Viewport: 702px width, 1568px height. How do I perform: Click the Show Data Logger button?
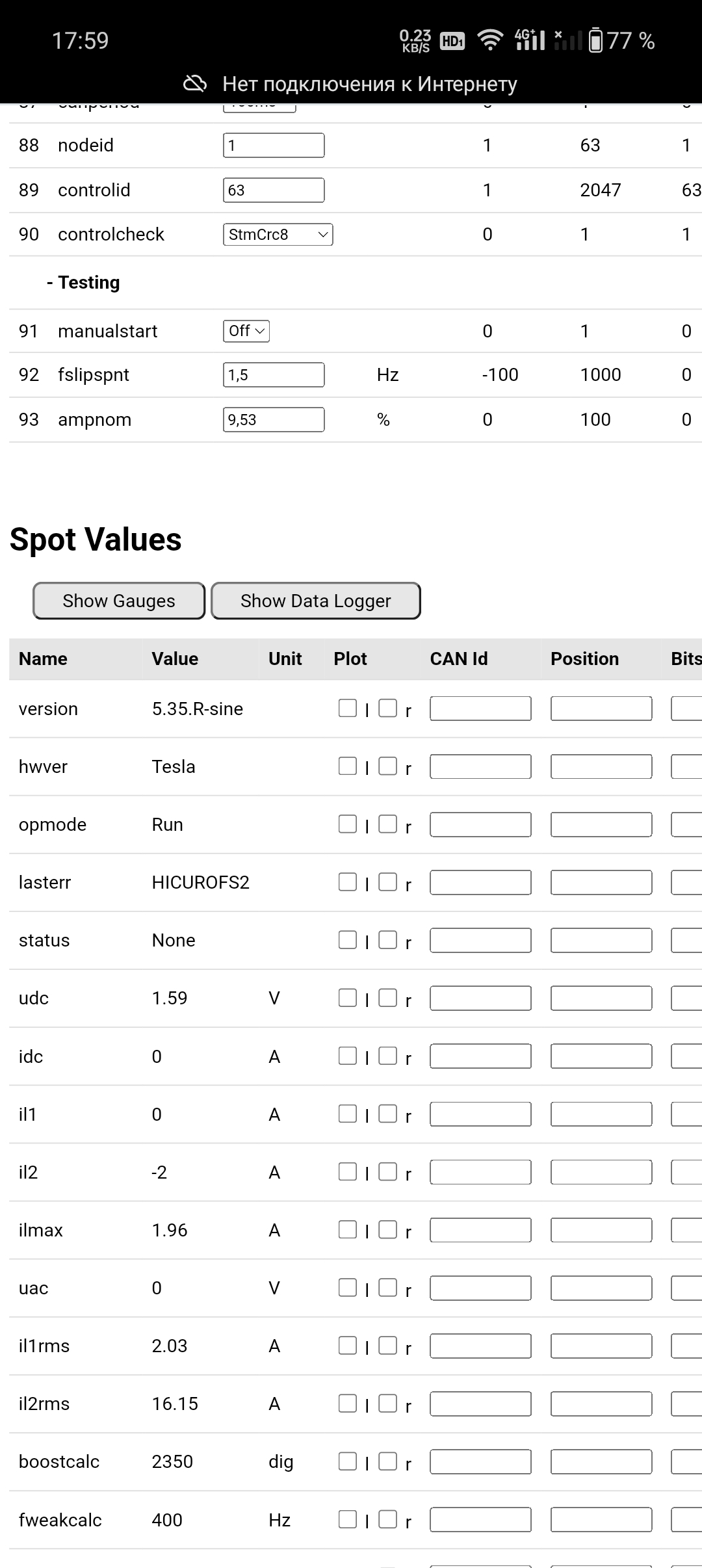[x=316, y=601]
